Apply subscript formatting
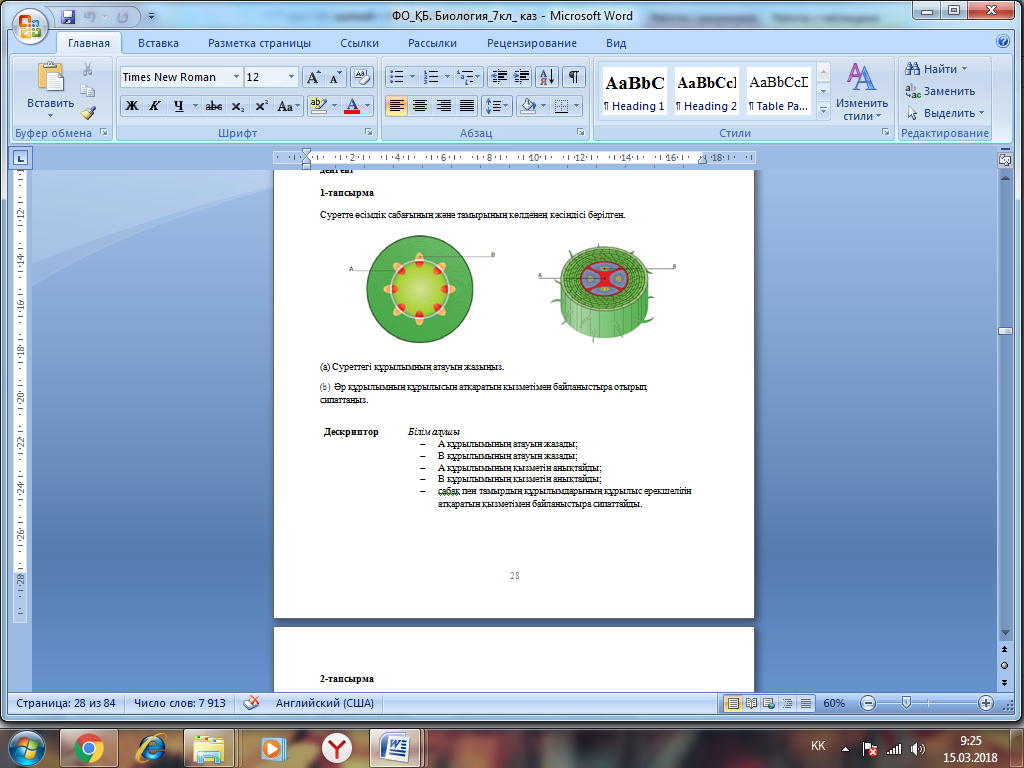Image resolution: width=1024 pixels, height=768 pixels. [238, 106]
